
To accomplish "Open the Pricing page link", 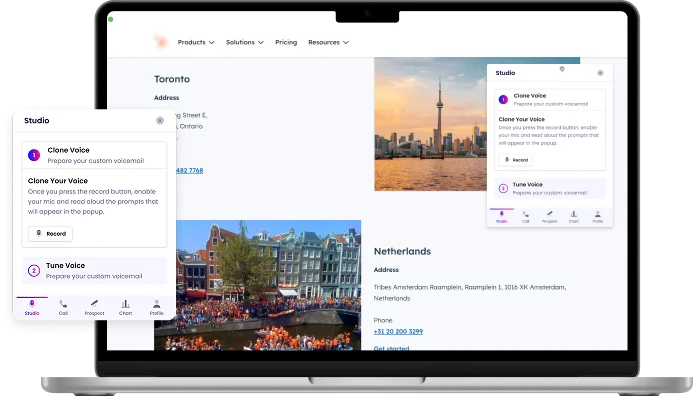I will pyautogui.click(x=286, y=42).
